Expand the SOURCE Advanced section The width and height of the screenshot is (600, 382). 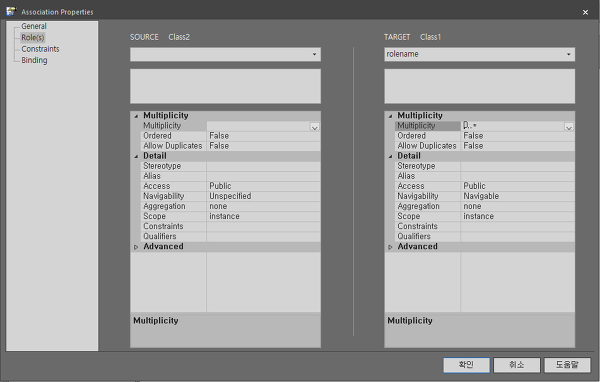(136, 247)
